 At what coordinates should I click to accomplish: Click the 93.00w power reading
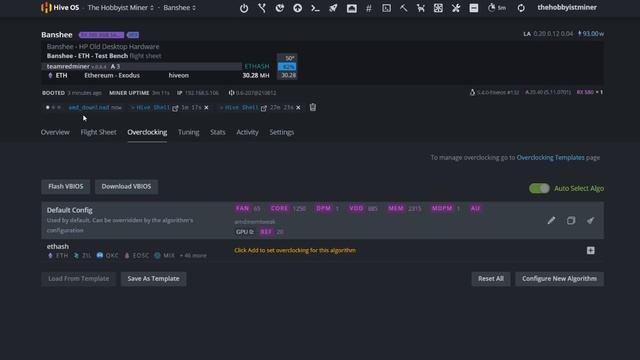[591, 34]
